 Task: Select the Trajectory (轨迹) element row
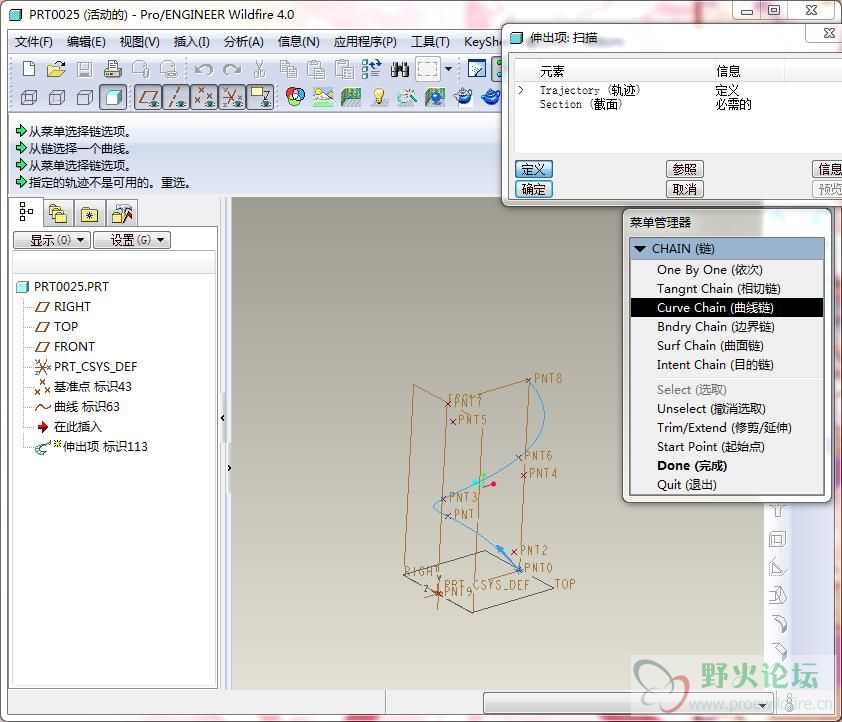click(678, 90)
